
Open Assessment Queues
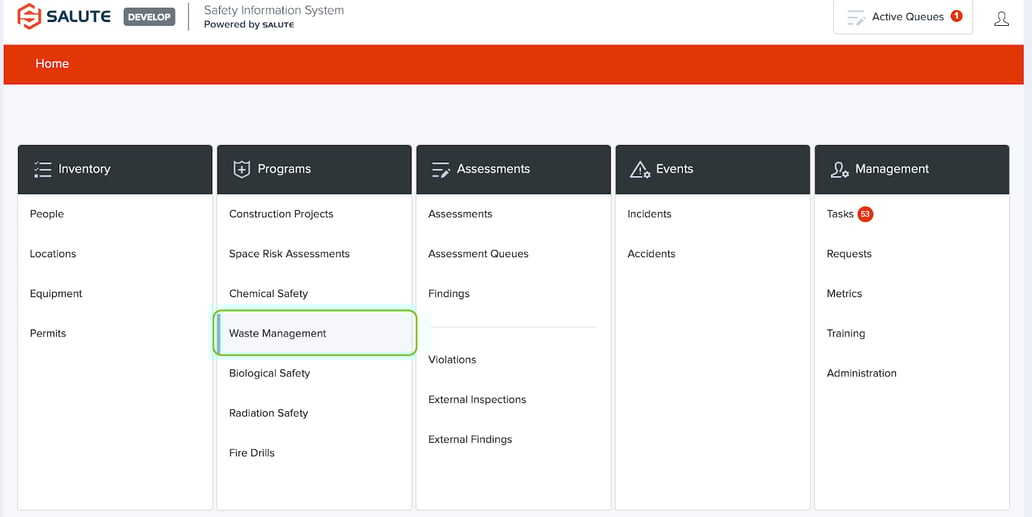click(x=478, y=254)
